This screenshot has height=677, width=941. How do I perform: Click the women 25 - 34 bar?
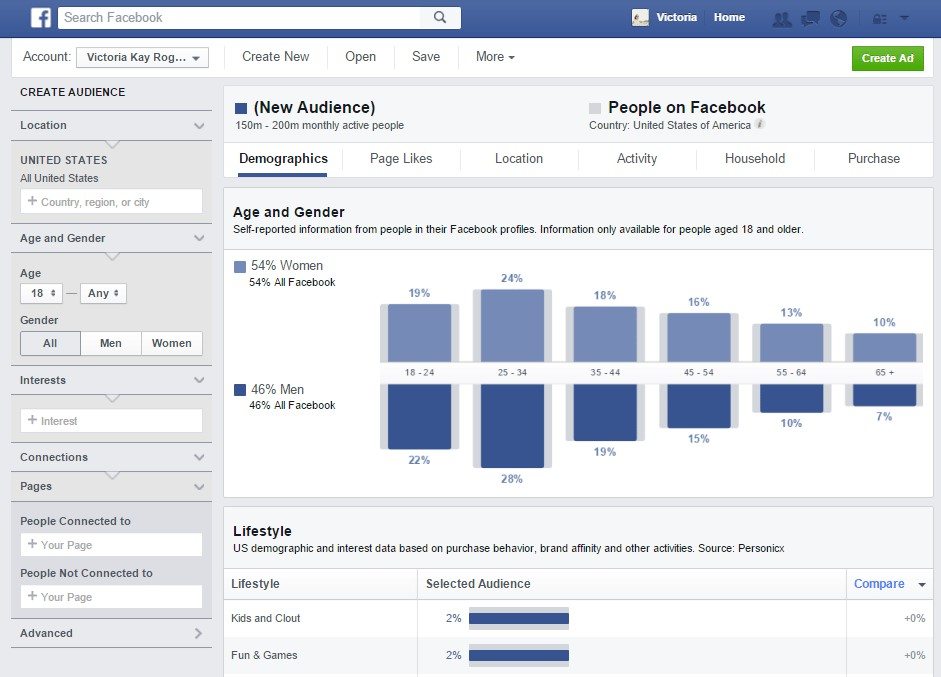(x=512, y=326)
